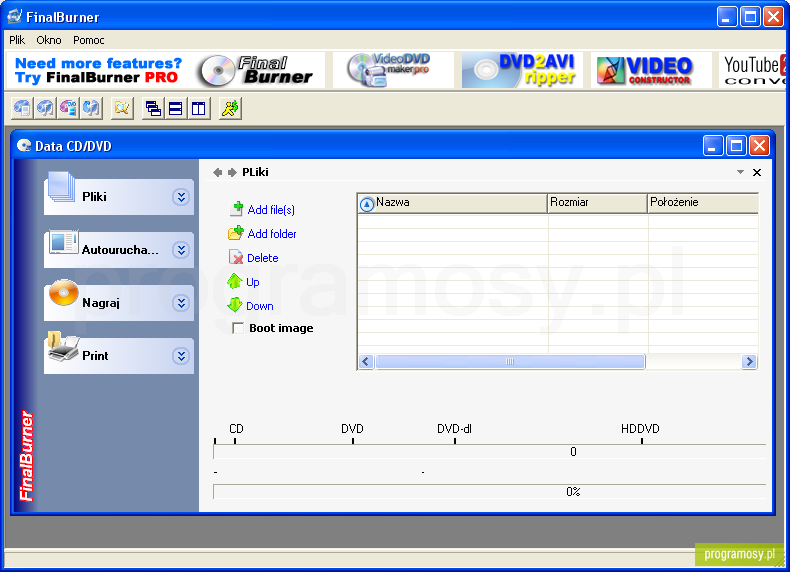The height and width of the screenshot is (572, 790).
Task: Click the CD capacity marker label
Action: click(236, 429)
